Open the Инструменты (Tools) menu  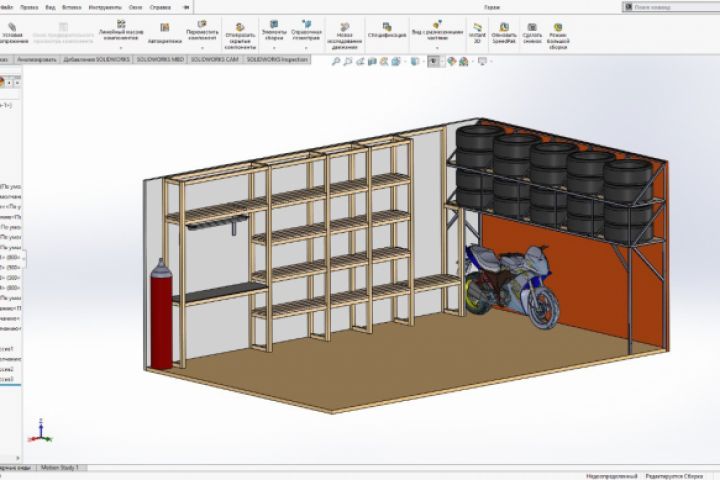click(x=105, y=7)
